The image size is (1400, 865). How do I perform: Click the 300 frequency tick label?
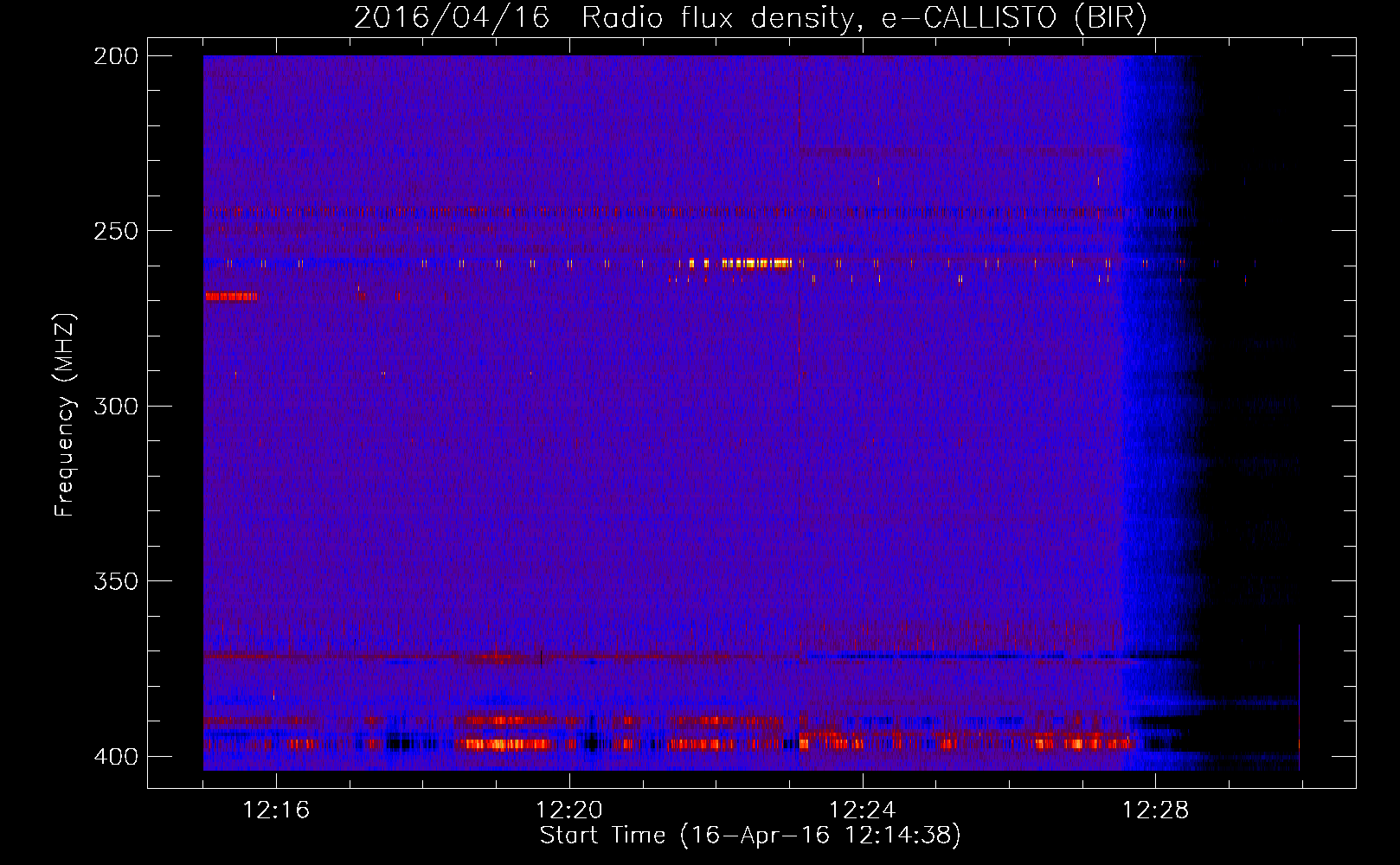point(116,407)
